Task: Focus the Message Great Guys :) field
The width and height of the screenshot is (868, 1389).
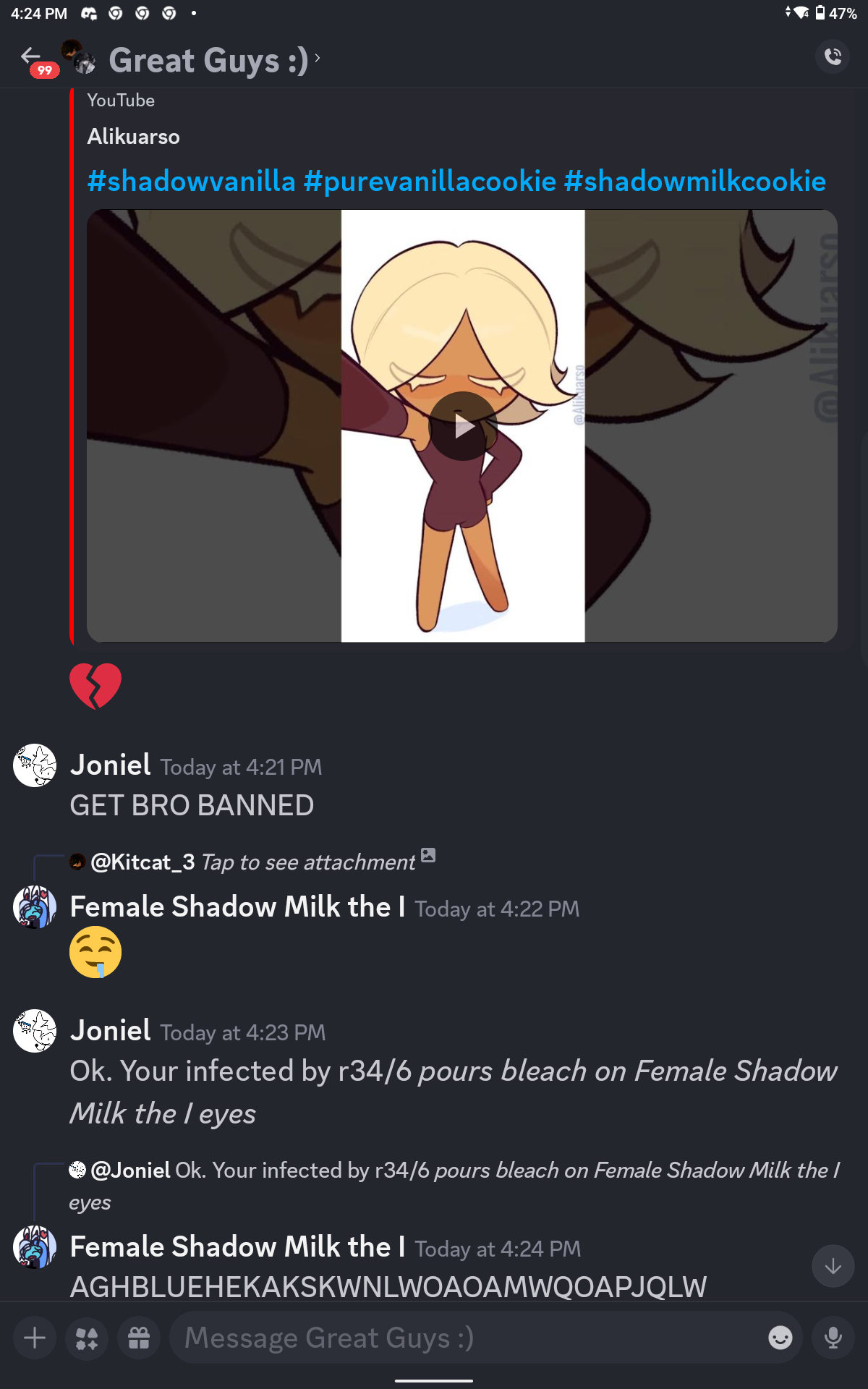Action: 463,1338
